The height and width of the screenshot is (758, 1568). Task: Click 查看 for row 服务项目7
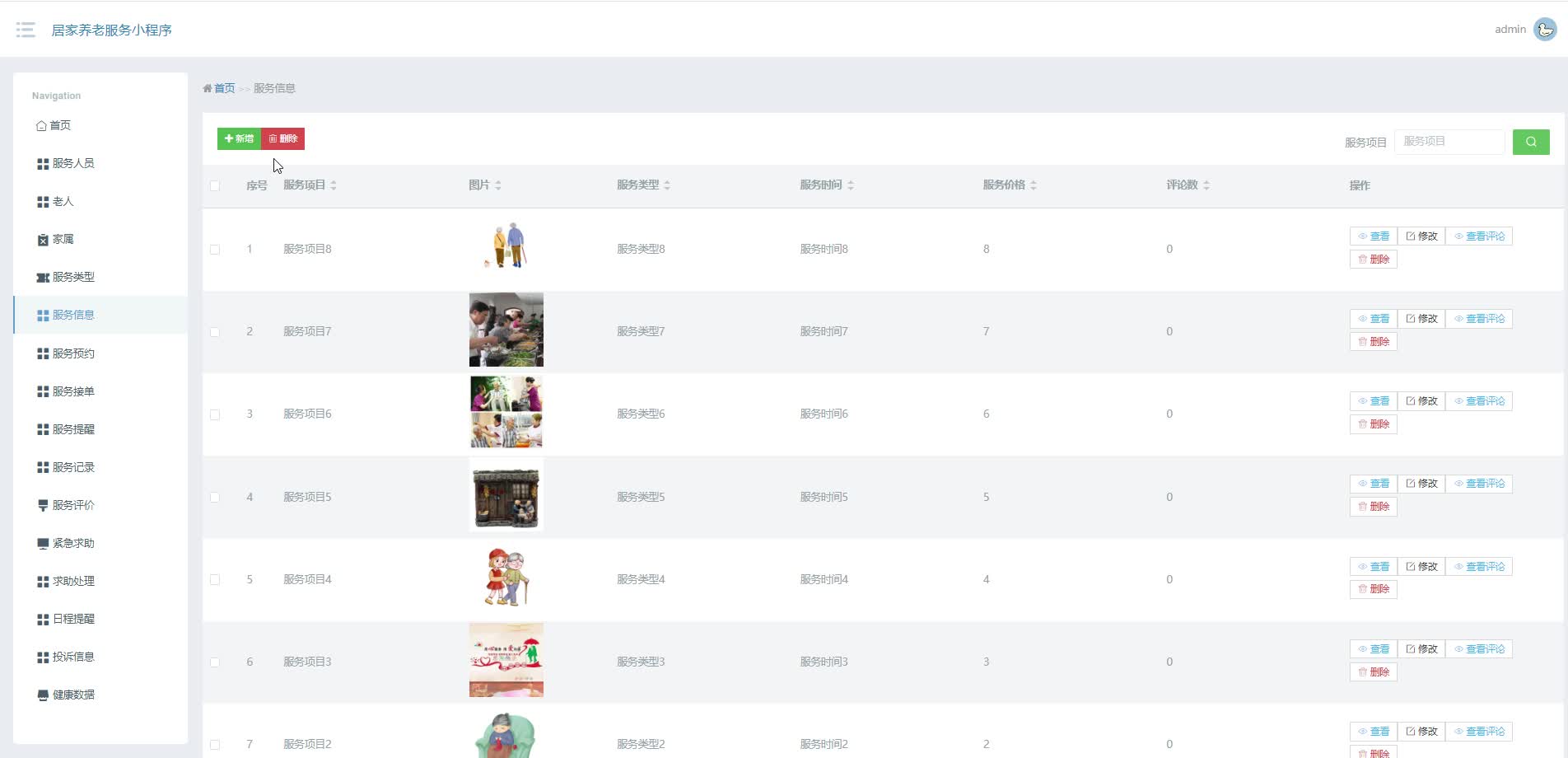tap(1373, 319)
